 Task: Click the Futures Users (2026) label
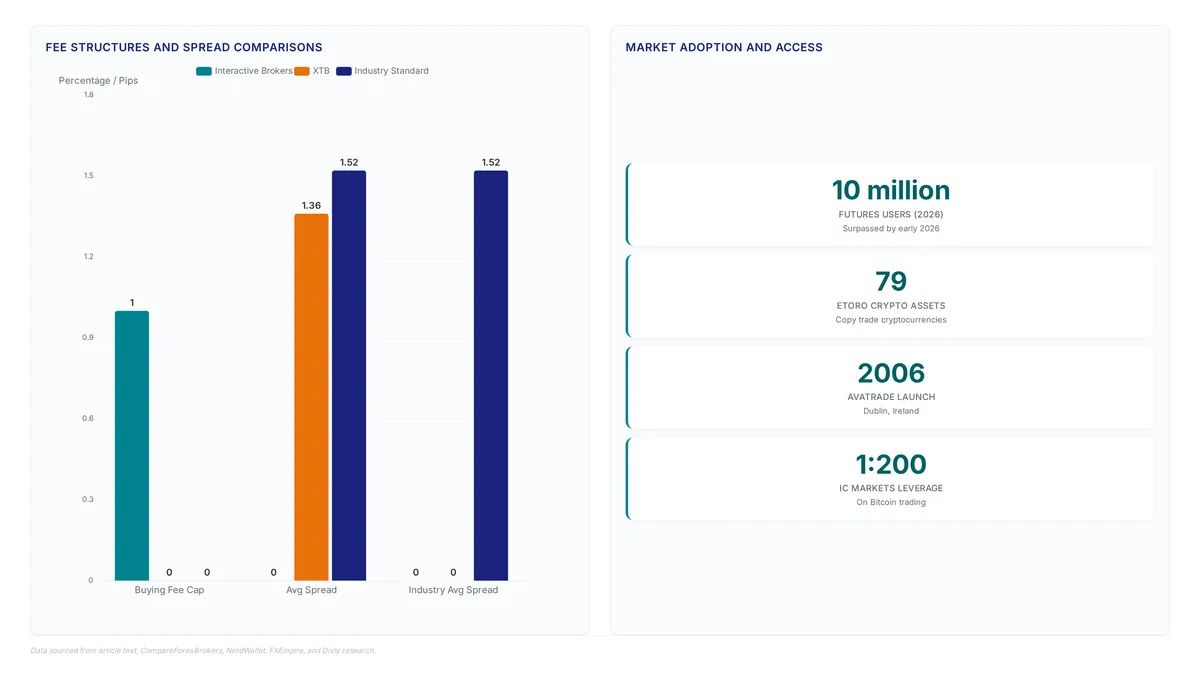point(891,214)
